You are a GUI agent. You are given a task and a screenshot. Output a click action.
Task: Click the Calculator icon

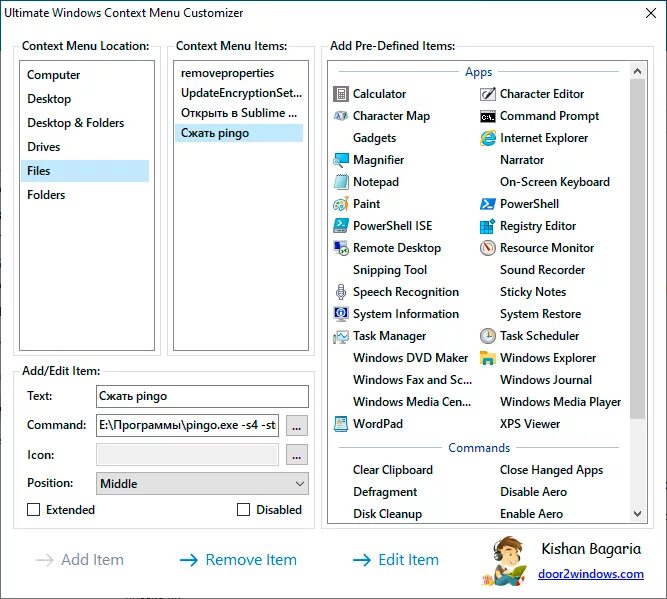[x=341, y=94]
